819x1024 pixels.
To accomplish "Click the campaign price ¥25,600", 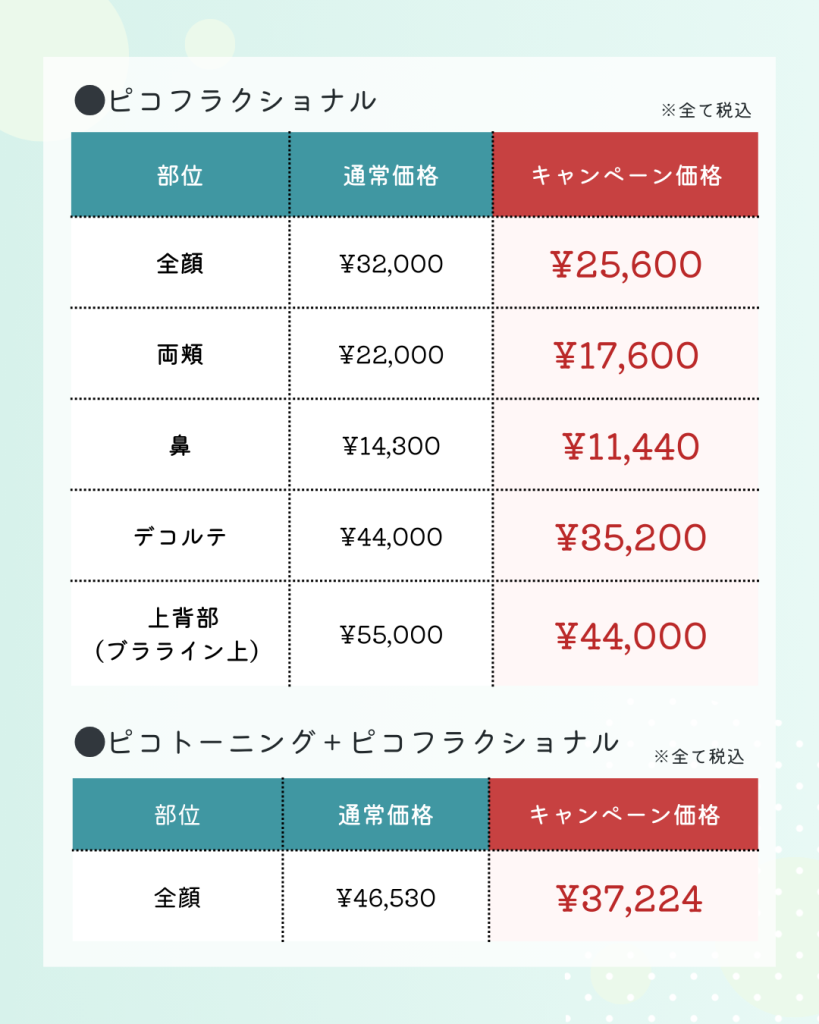I will point(626,265).
